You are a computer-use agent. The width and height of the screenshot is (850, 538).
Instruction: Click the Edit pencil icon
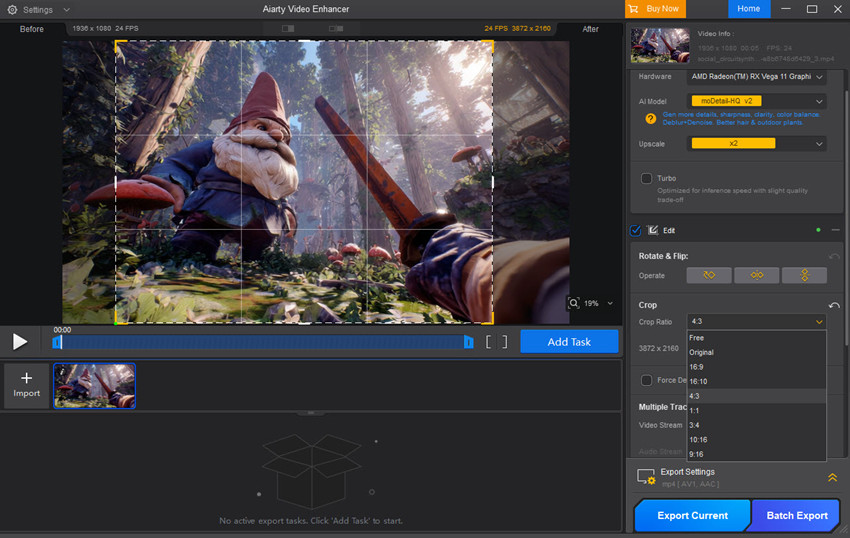point(653,230)
